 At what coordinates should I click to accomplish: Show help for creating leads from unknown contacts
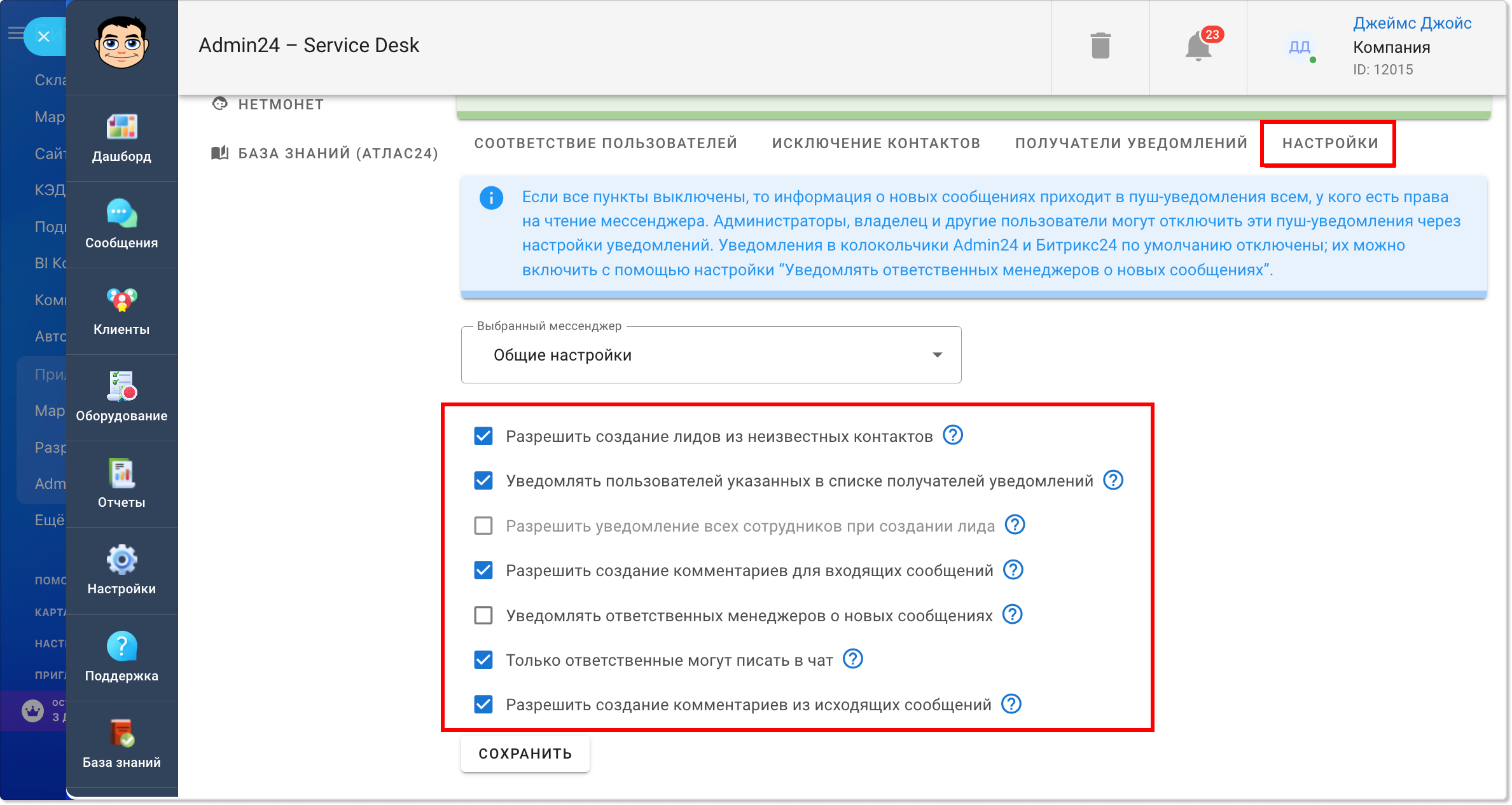pyautogui.click(x=953, y=436)
